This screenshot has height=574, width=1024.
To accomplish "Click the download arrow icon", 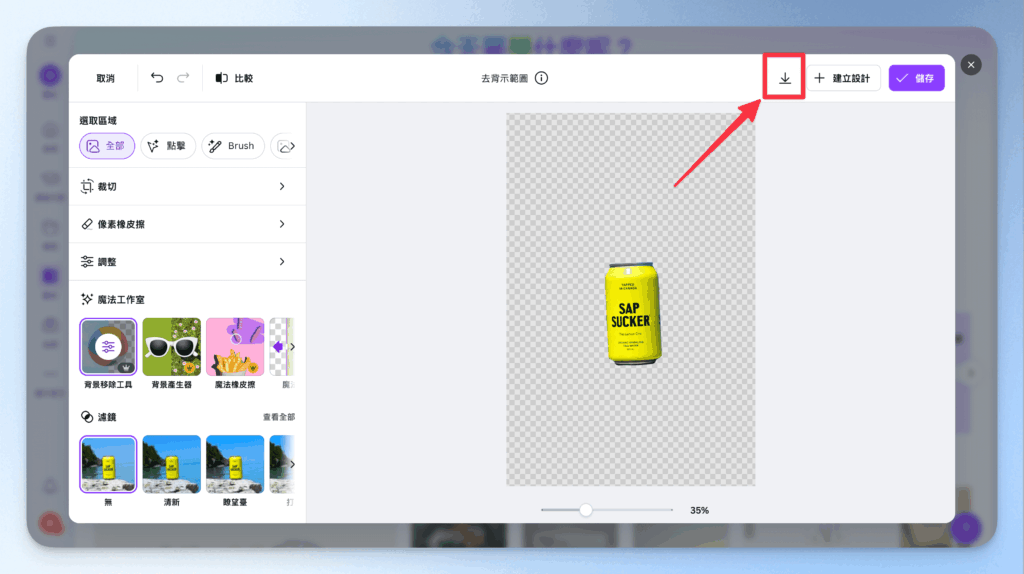I will coord(785,78).
